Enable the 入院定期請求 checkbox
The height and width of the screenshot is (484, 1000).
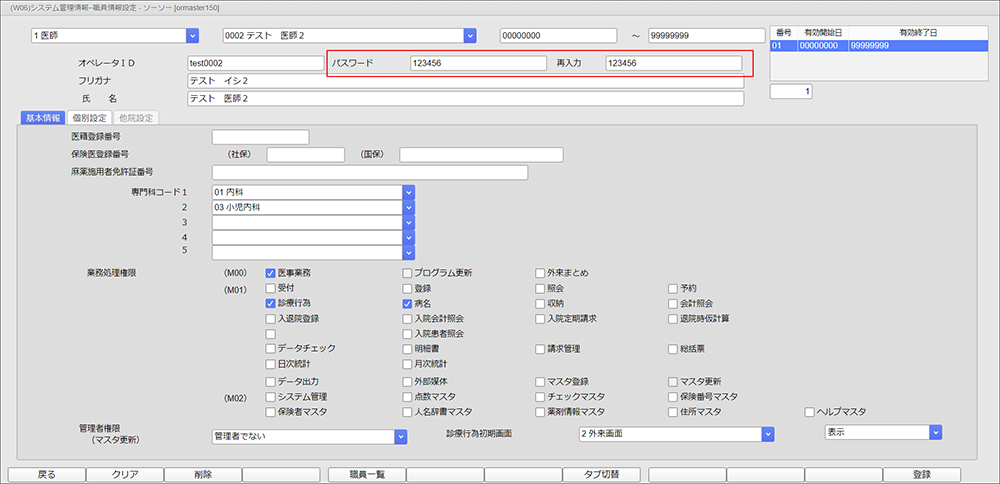(541, 319)
